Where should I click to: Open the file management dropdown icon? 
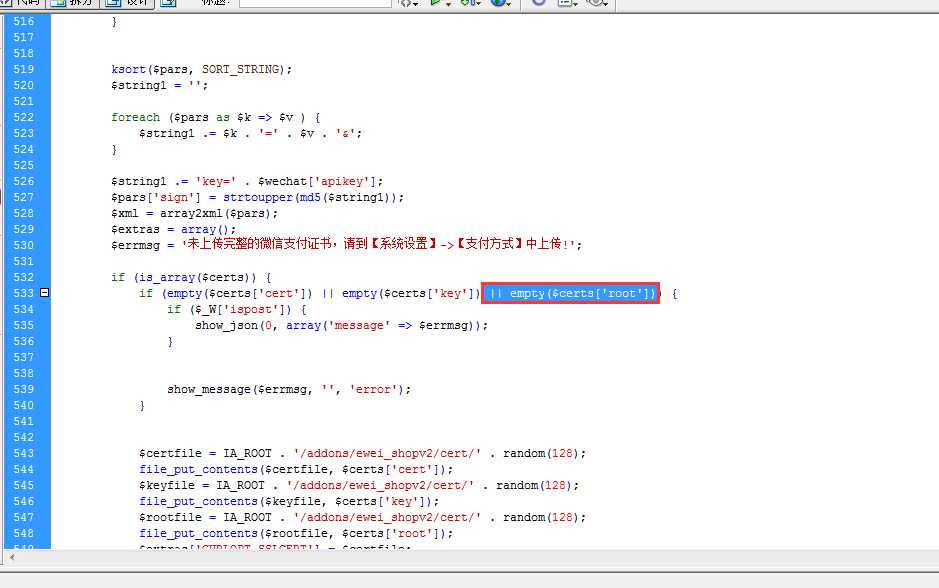470,3
